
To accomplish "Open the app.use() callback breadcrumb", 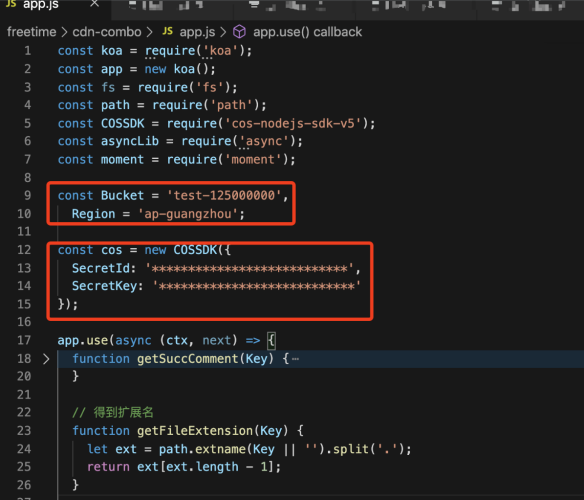I will 307,32.
